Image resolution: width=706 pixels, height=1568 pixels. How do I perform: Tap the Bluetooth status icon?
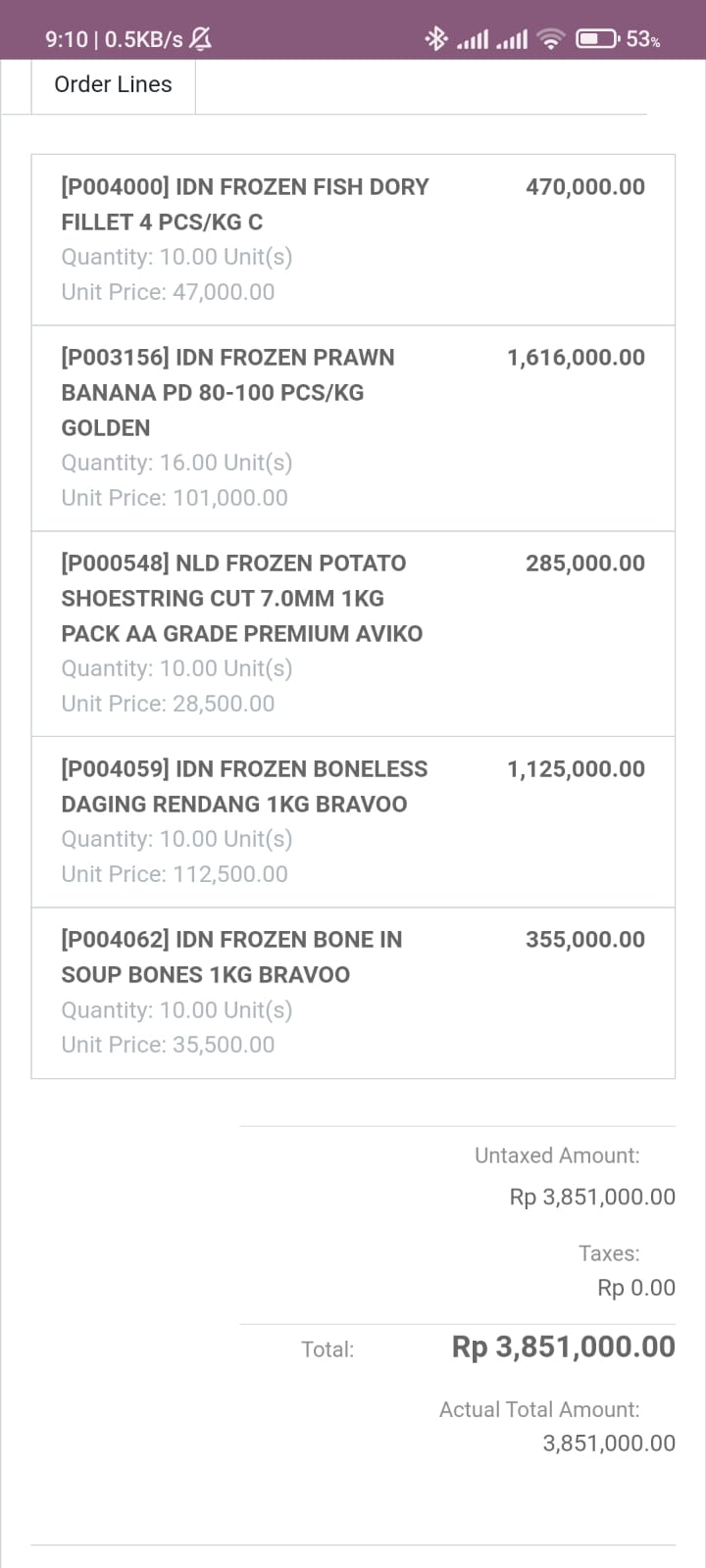pos(435,39)
